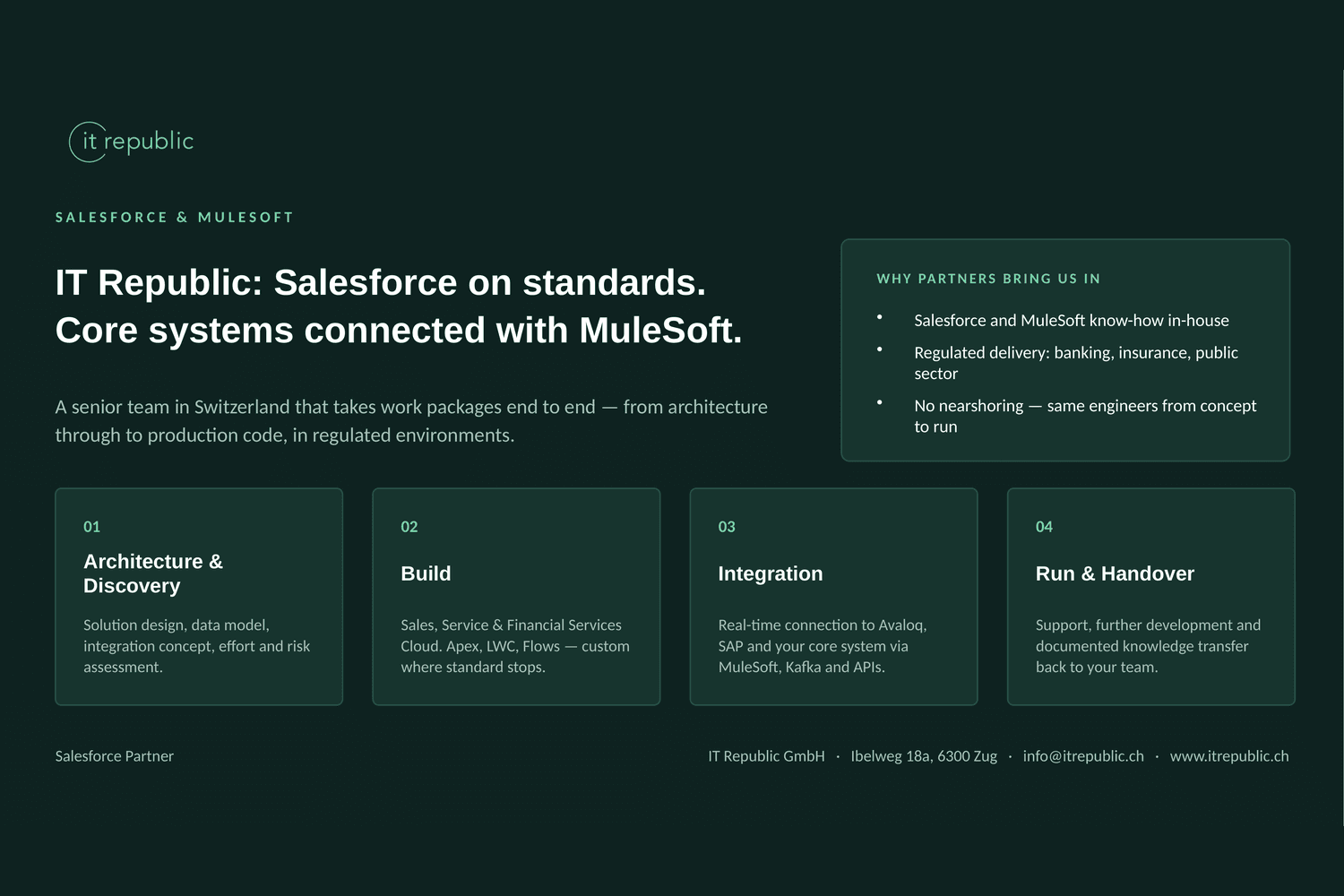Click the info@itrepublic.ch email address
The width and height of the screenshot is (1344, 896).
[1083, 756]
